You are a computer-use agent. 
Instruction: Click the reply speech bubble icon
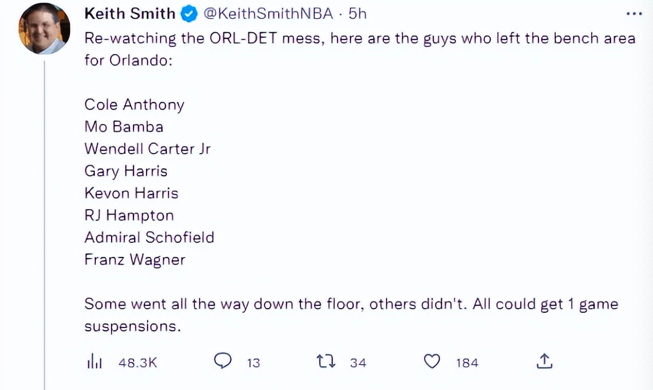pyautogui.click(x=223, y=361)
